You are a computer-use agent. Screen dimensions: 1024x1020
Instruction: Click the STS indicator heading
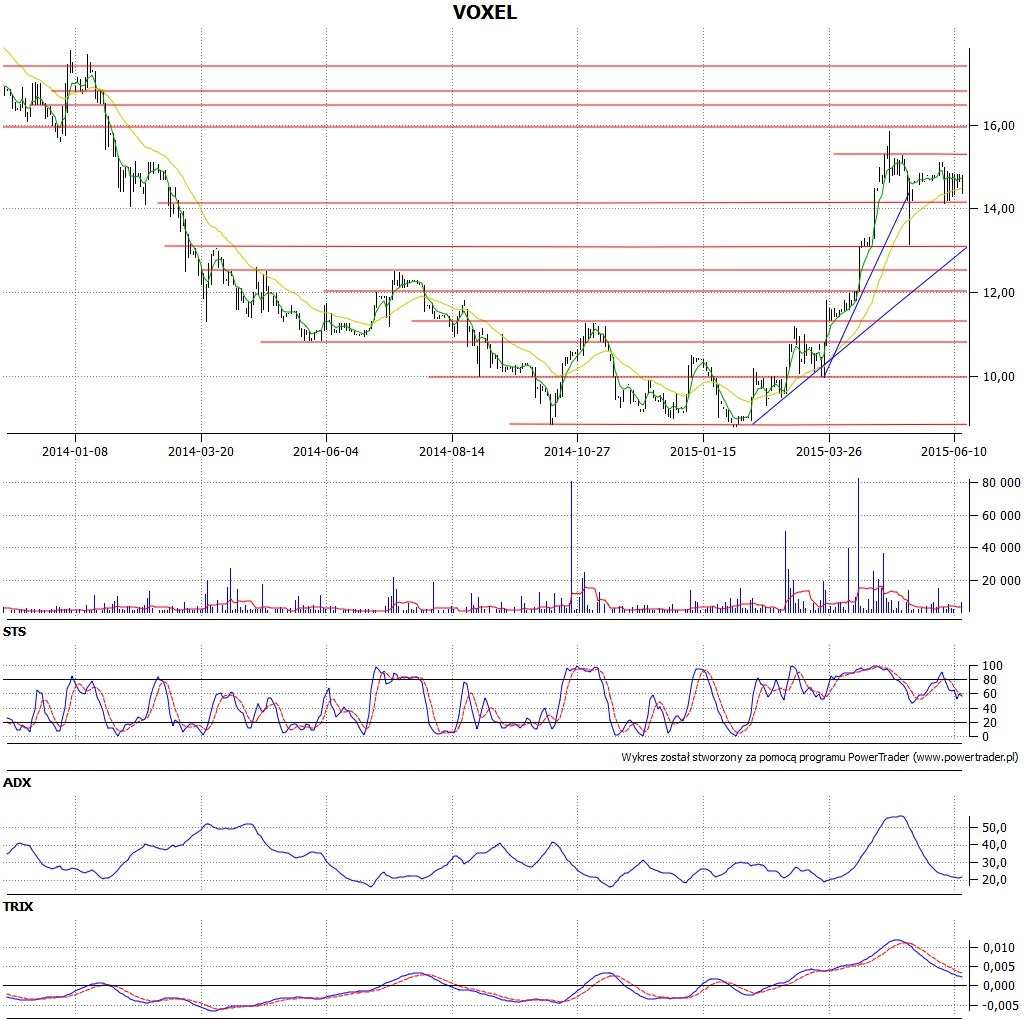pyautogui.click(x=15, y=631)
